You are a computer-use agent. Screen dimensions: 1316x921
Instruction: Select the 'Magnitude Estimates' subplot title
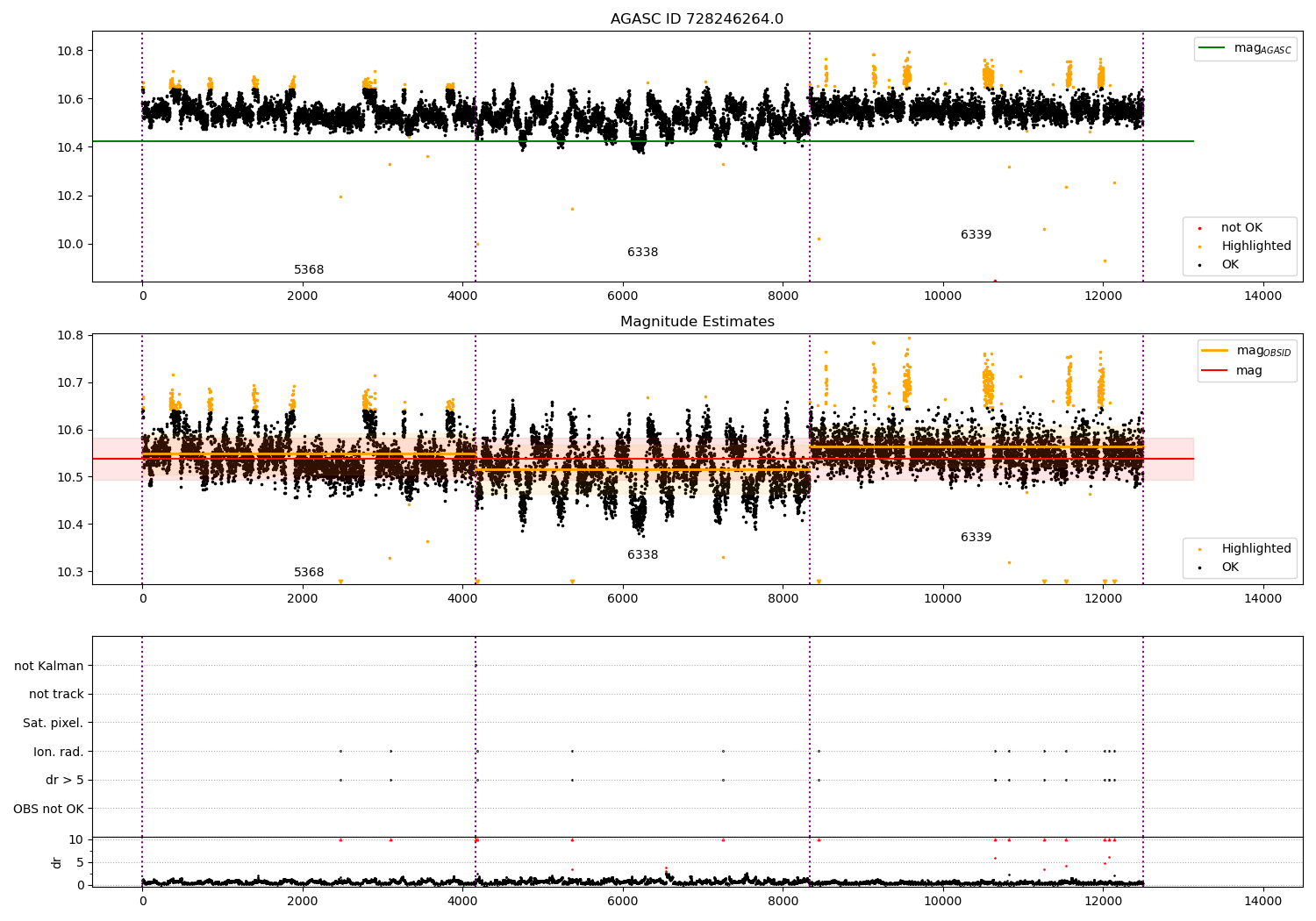[x=697, y=322]
